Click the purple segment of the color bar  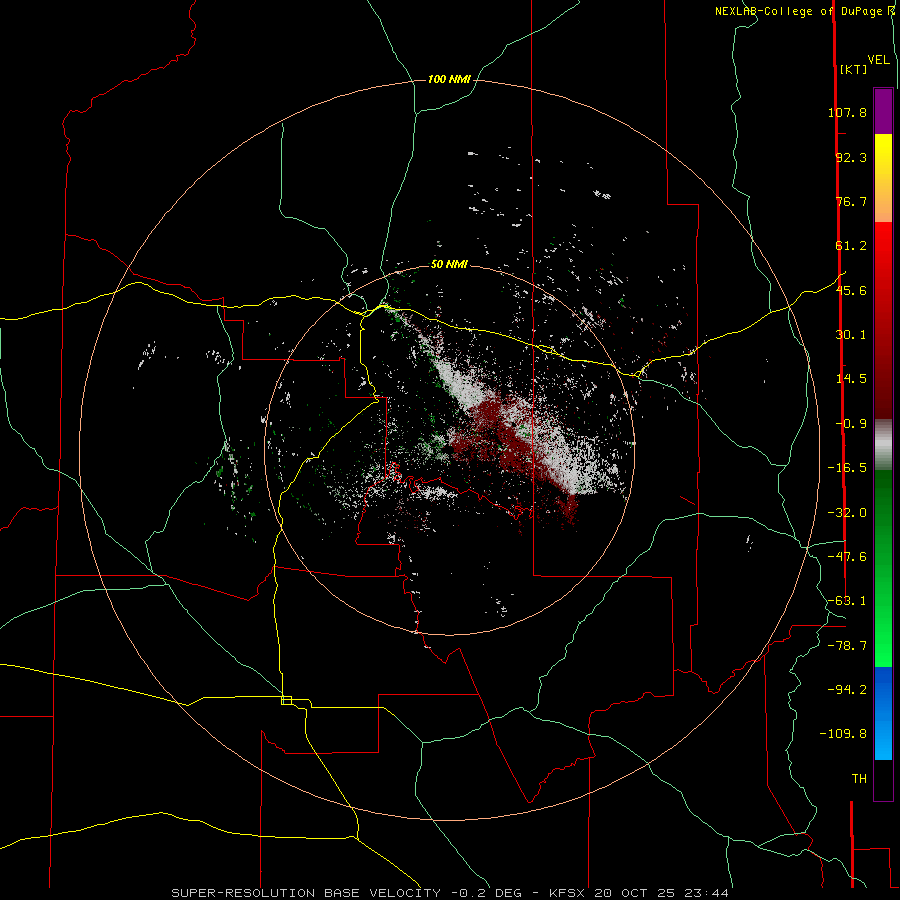click(883, 111)
